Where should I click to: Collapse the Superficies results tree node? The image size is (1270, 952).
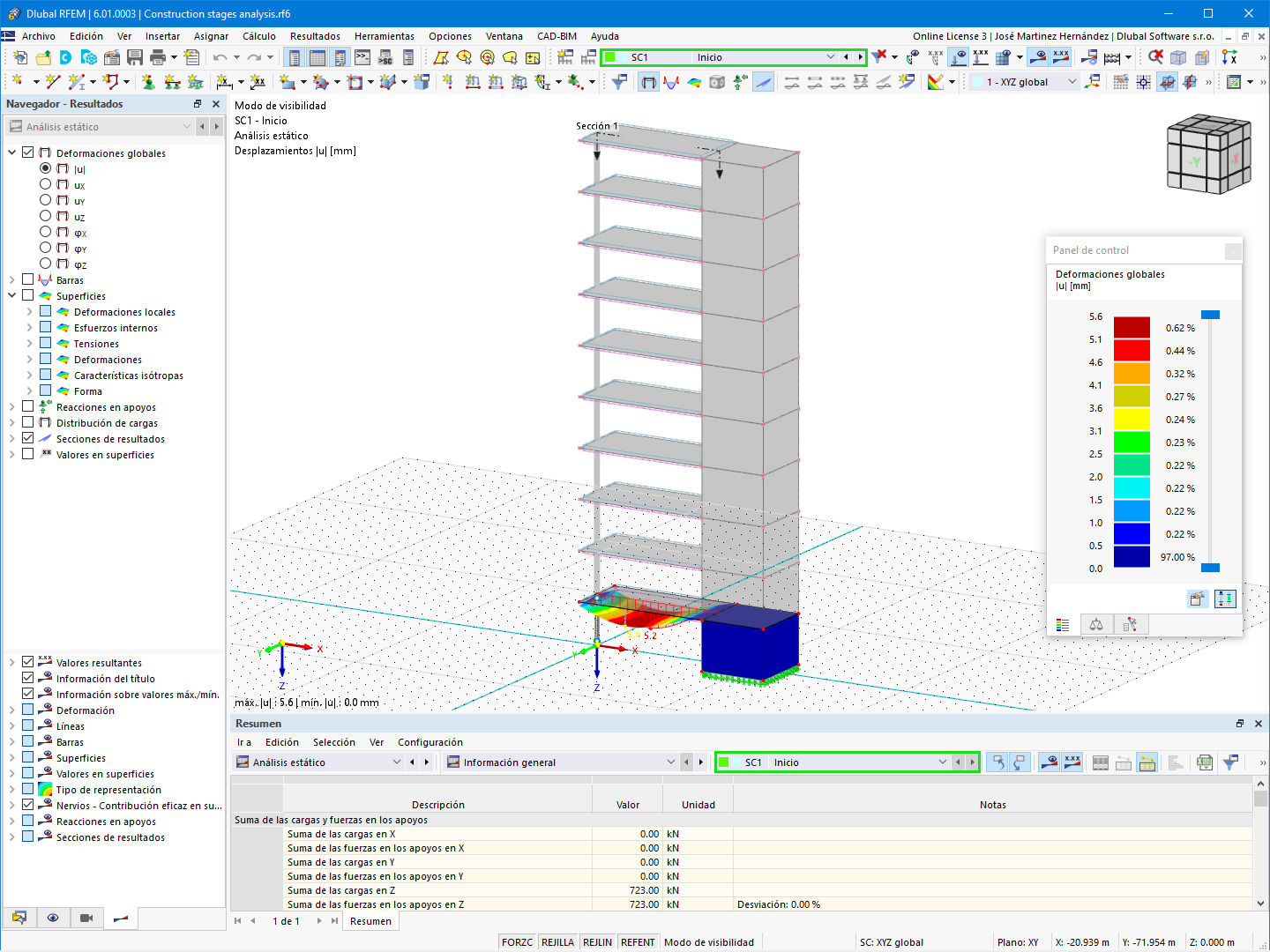pos(12,295)
